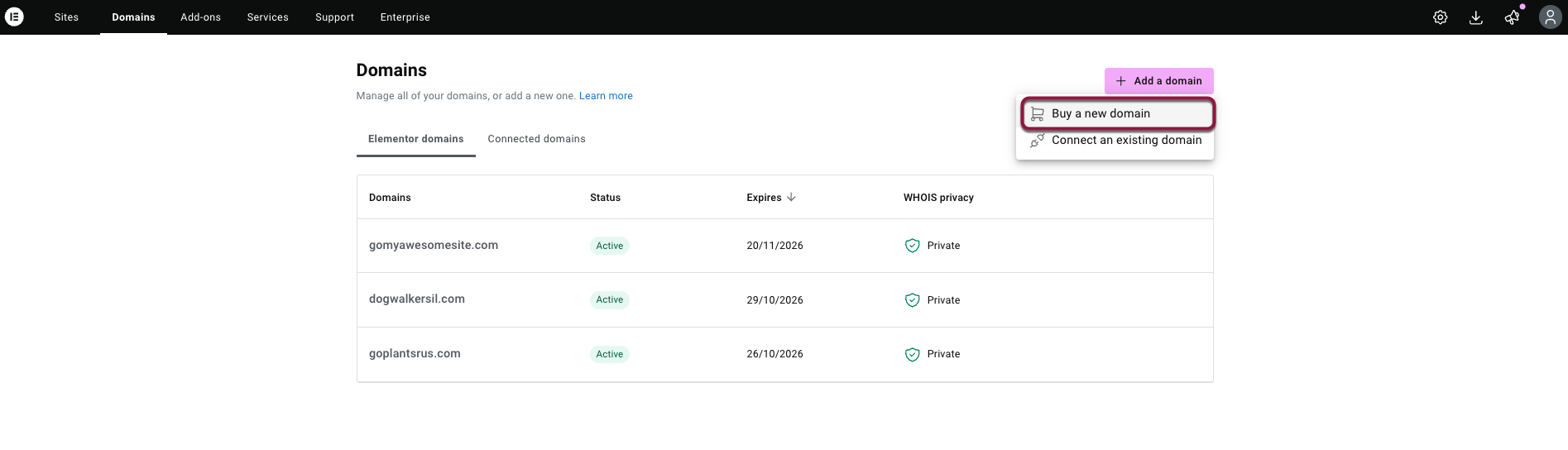Viewport: 1568px width, 450px height.
Task: Open the Learn more link
Action: click(x=606, y=96)
